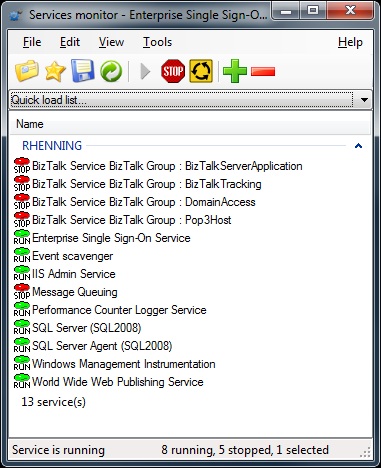Open the Tools menu
The height and width of the screenshot is (468, 381).
(157, 42)
